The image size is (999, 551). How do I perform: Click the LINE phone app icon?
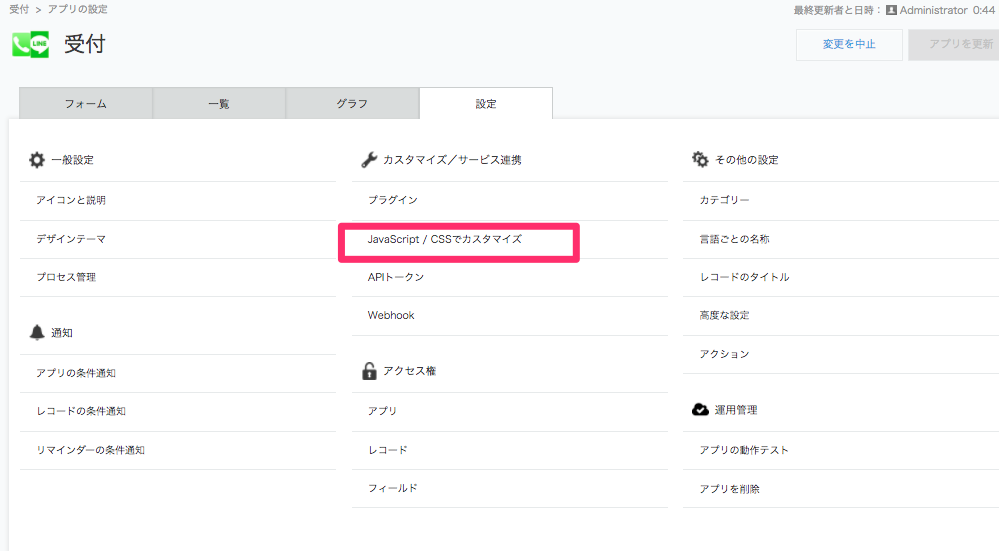coord(31,45)
